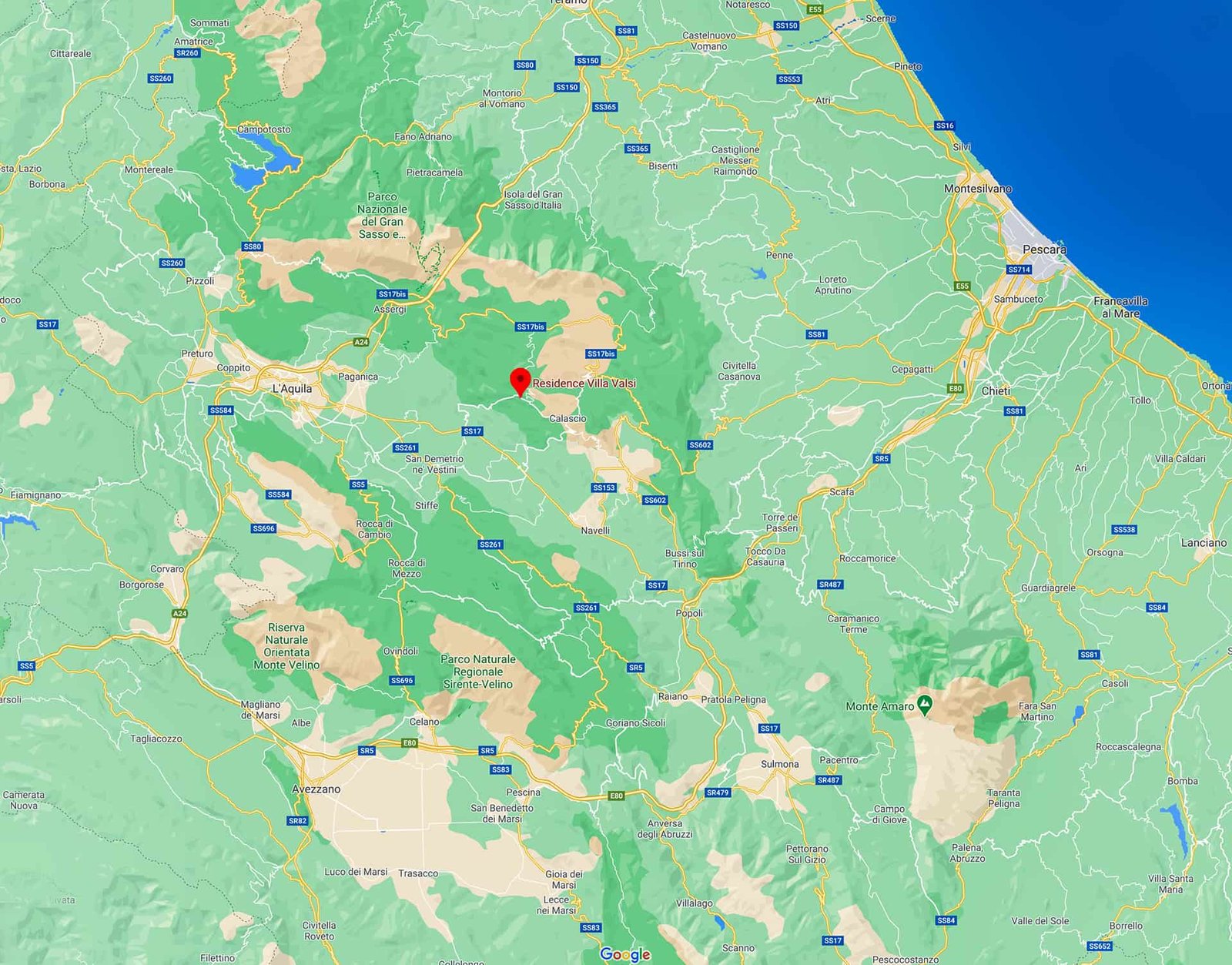Click the SS553 road shield near Atri
1232x965 pixels.
[x=789, y=79]
